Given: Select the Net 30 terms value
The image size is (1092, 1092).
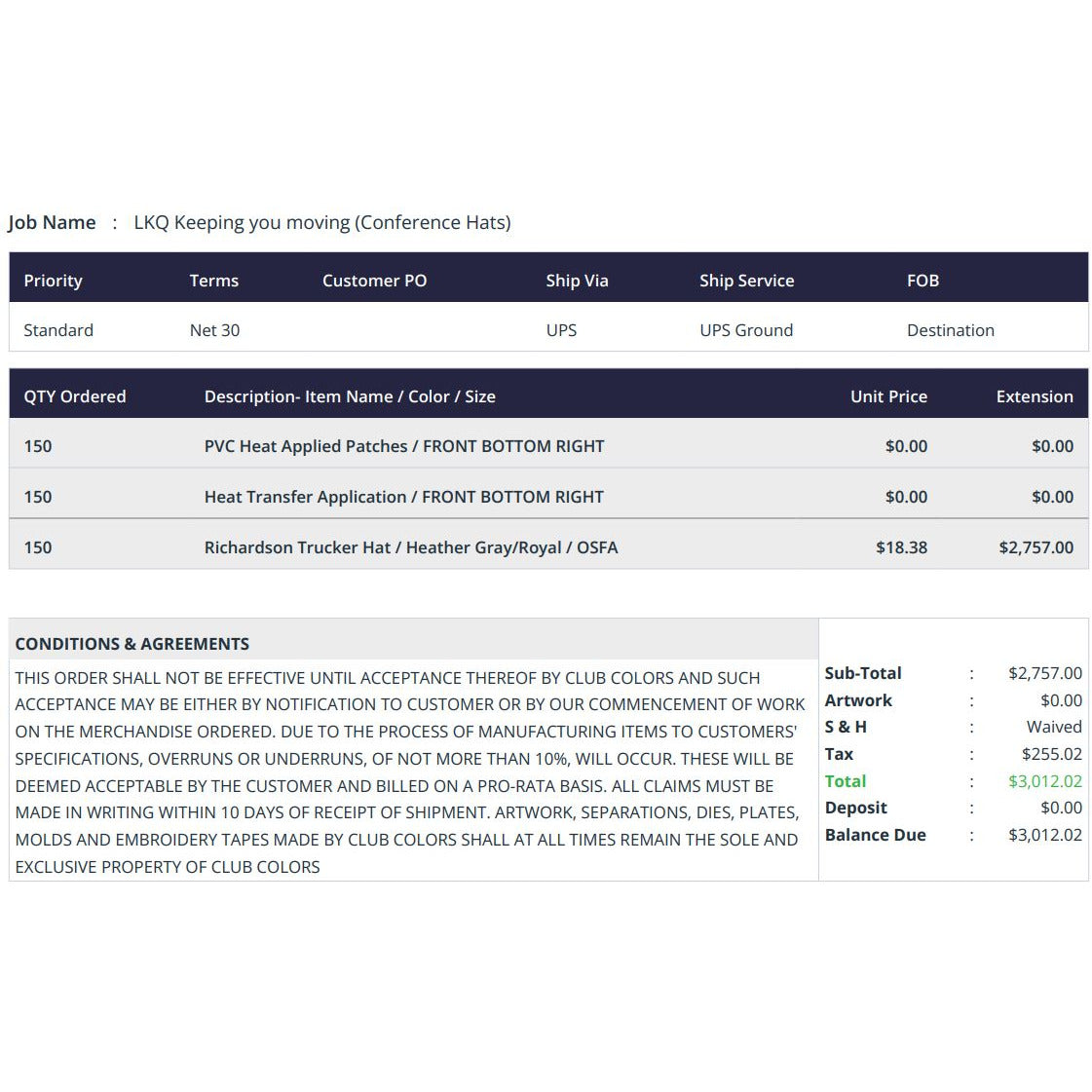Looking at the screenshot, I should point(214,330).
